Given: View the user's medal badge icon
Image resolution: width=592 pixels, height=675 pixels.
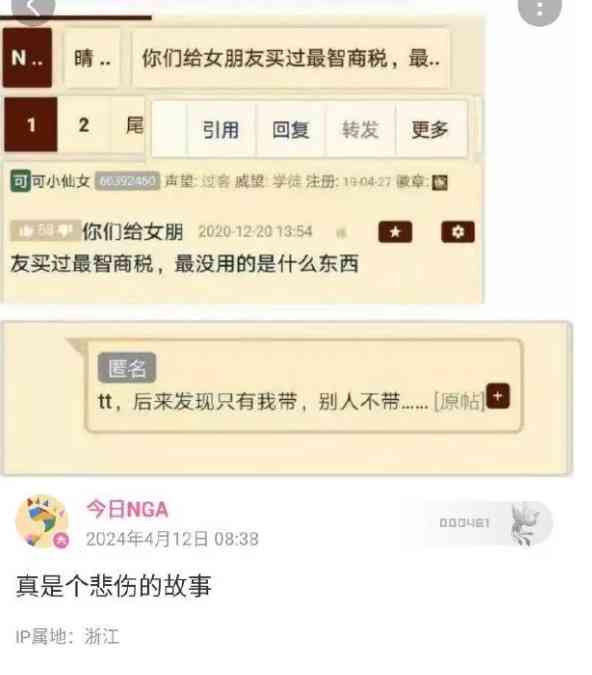Looking at the screenshot, I should (440, 183).
